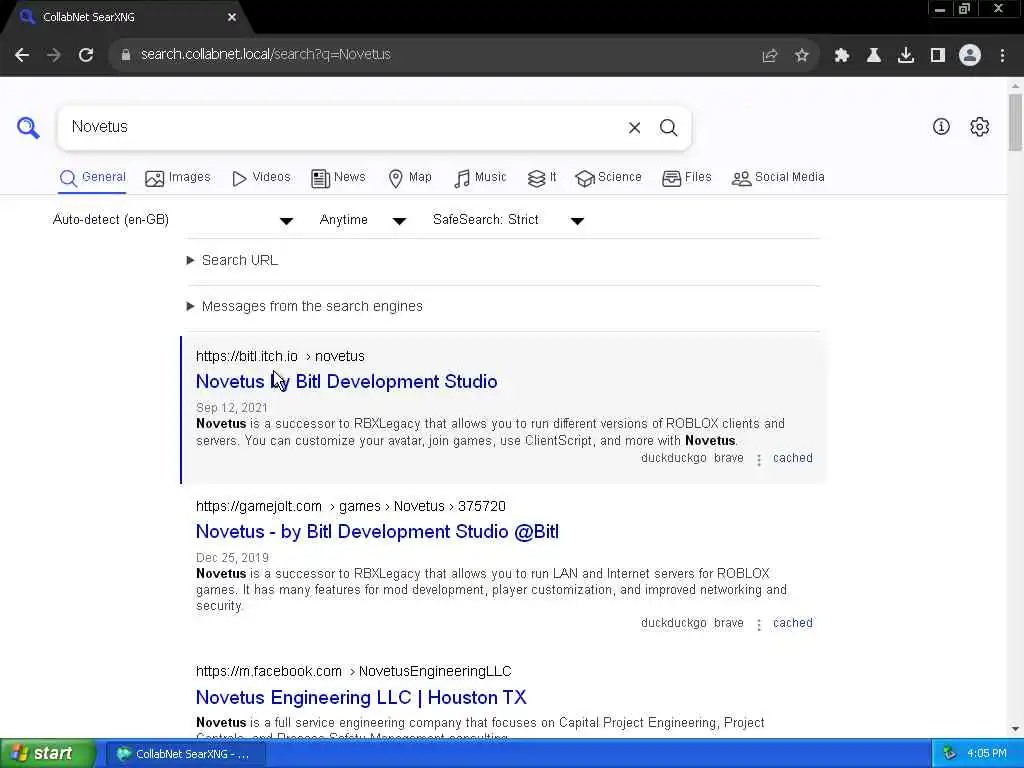Close the CollabNet SearXNG browser tab

pos(232,17)
